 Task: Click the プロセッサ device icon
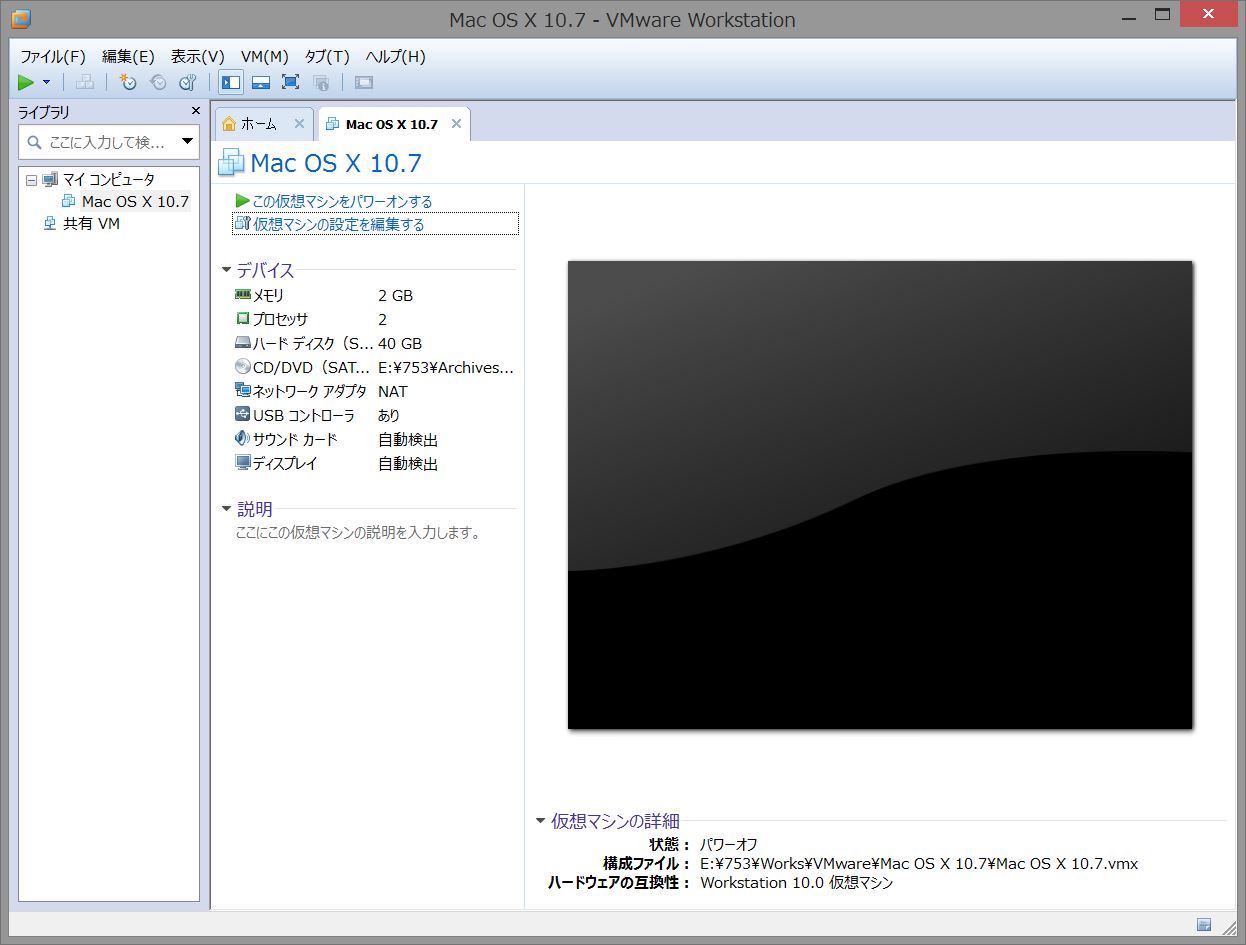242,319
